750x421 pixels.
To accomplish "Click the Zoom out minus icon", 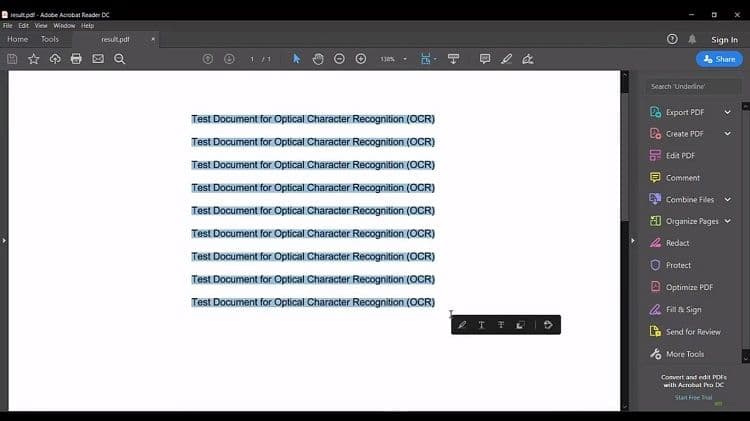I will click(x=339, y=59).
